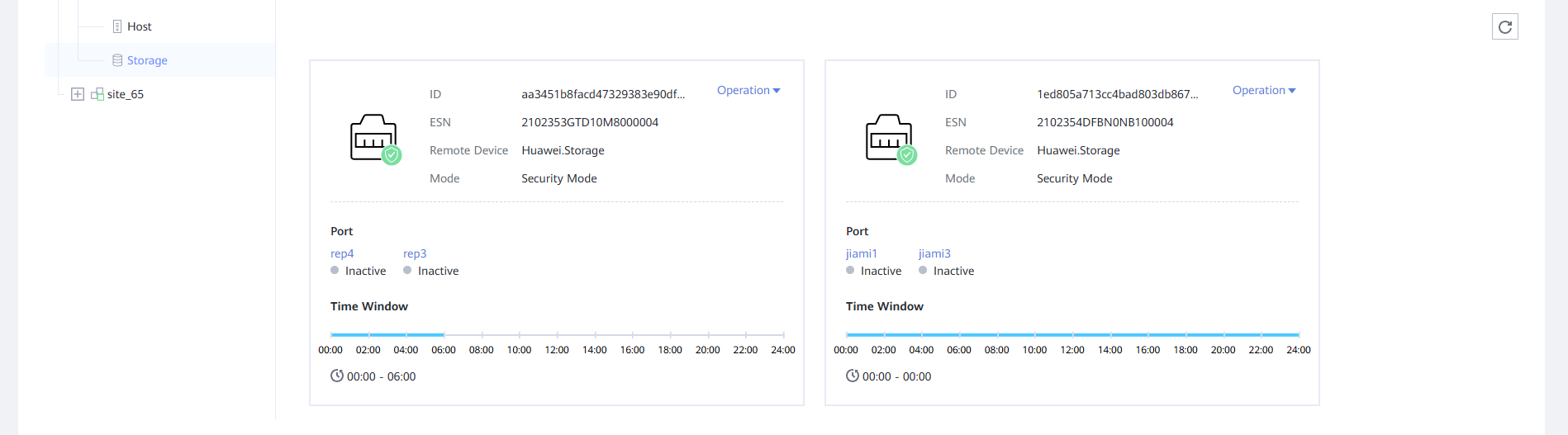1568x435 pixels.
Task: Click the refresh icon button
Action: [x=1504, y=27]
